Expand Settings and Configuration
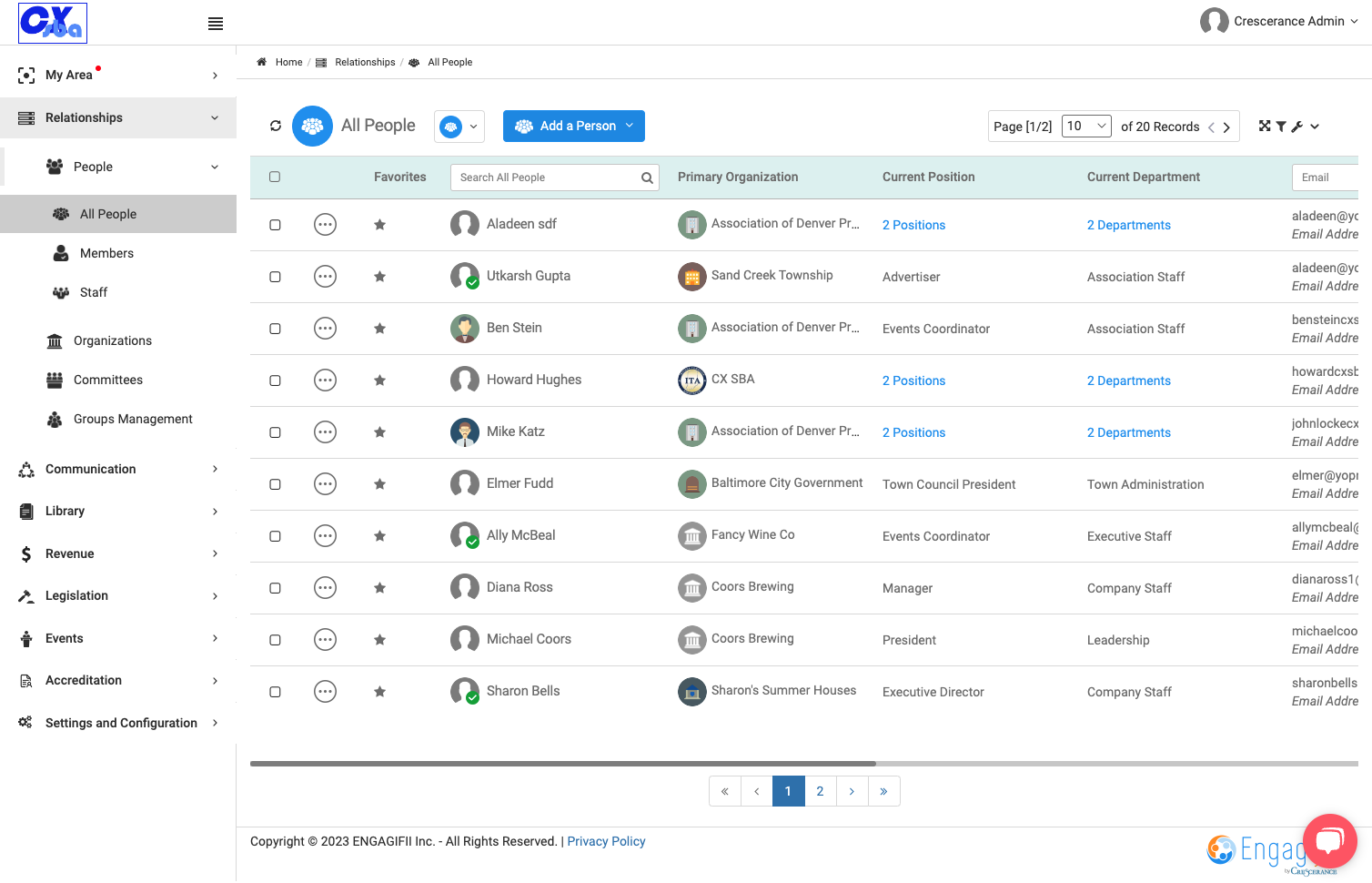 pos(118,723)
